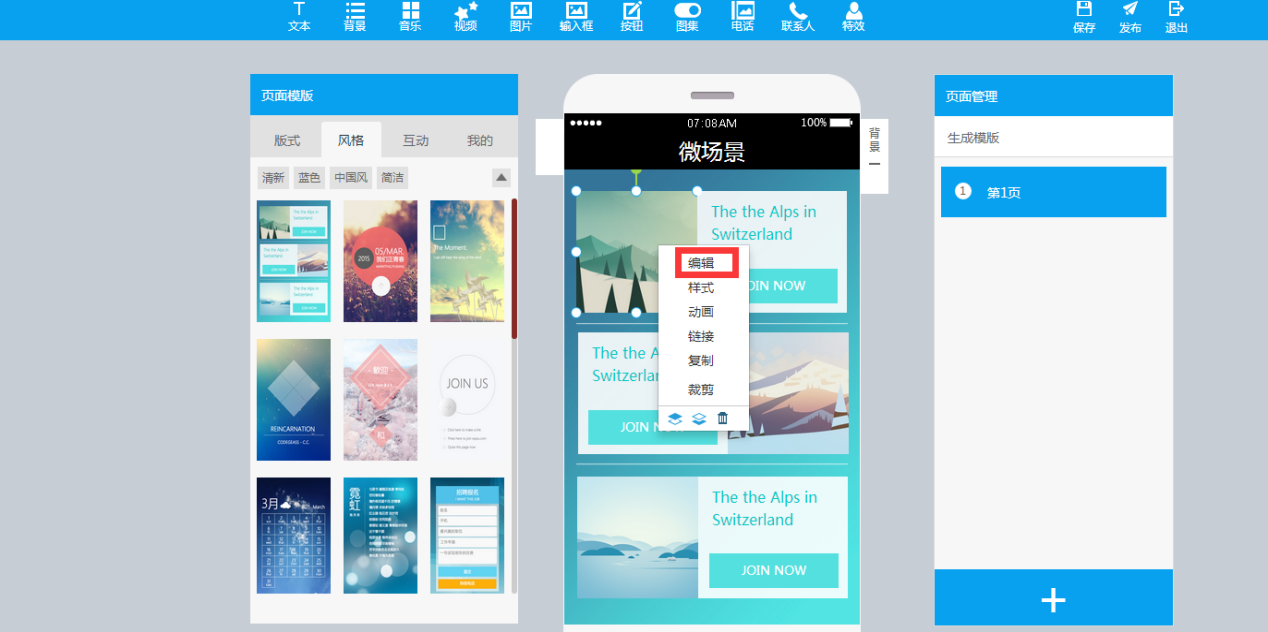Delete element using trash icon in context menu
The width and height of the screenshot is (1268, 632).
click(723, 419)
